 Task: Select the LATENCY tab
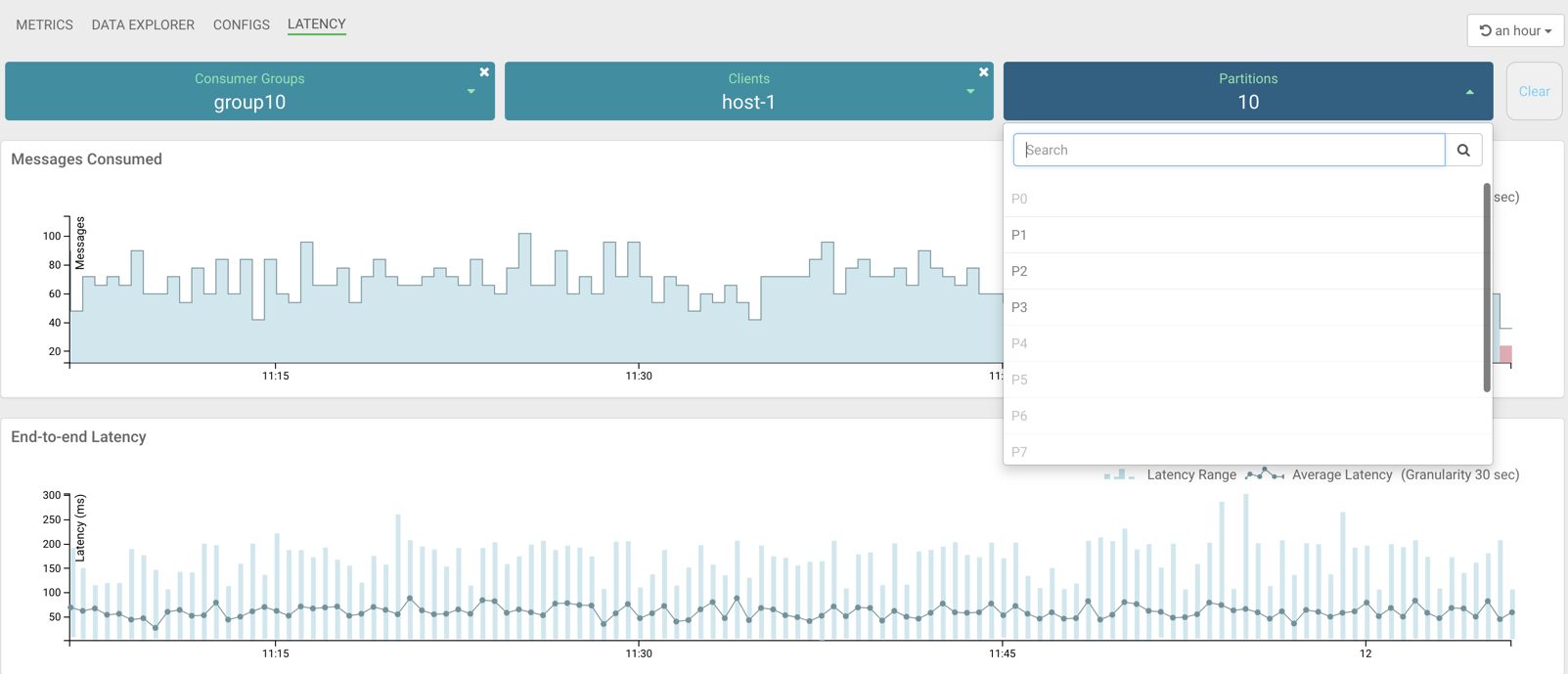click(x=316, y=24)
